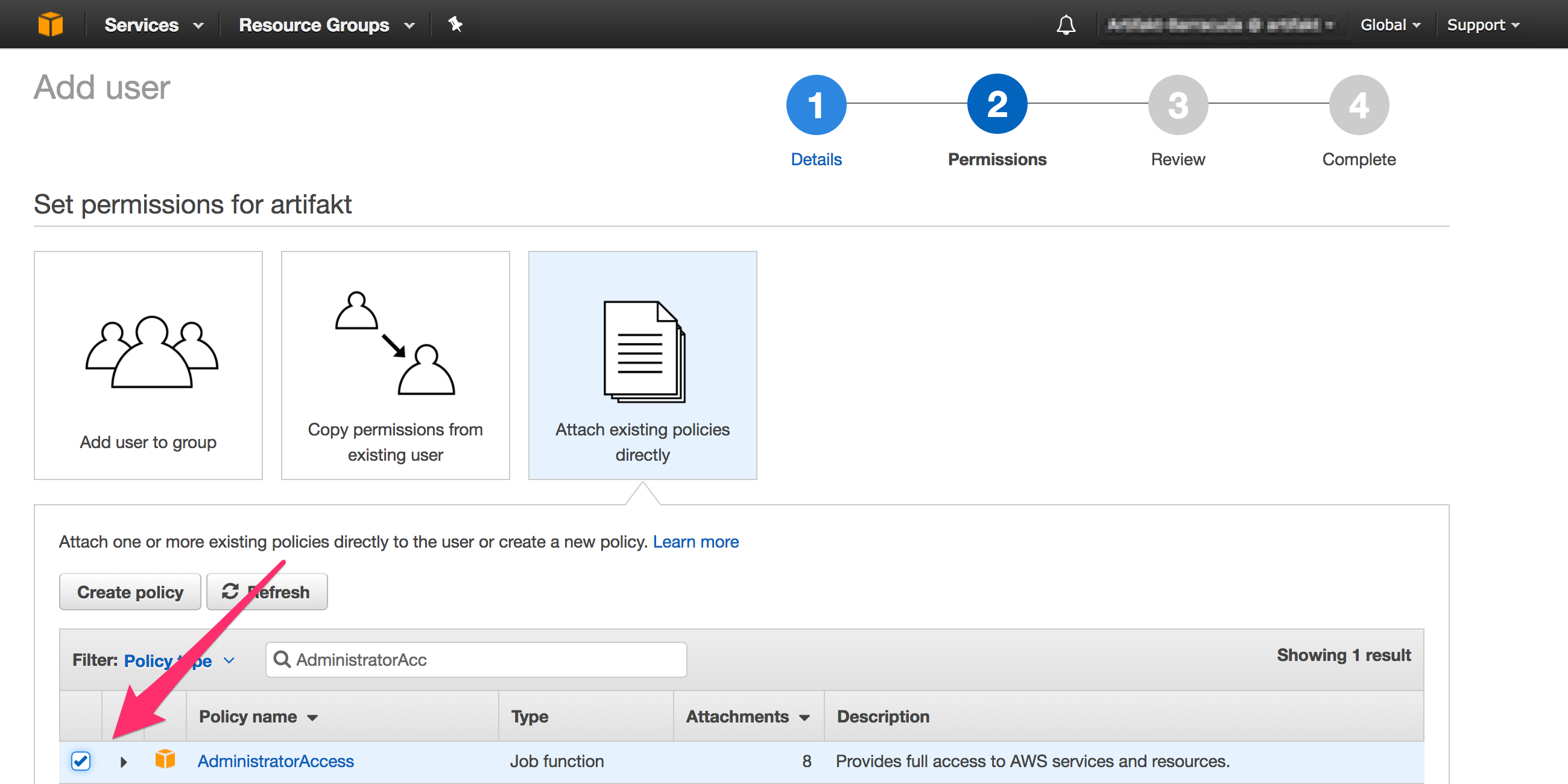The height and width of the screenshot is (784, 1568).
Task: Click the Create policy button
Action: pos(130,592)
